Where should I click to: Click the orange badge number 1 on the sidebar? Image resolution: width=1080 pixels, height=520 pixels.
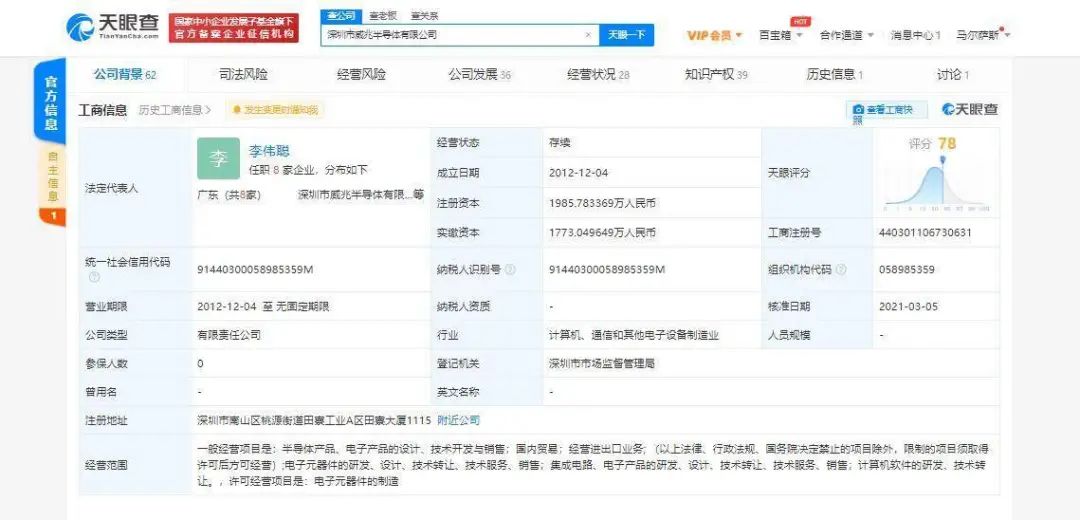[52, 217]
